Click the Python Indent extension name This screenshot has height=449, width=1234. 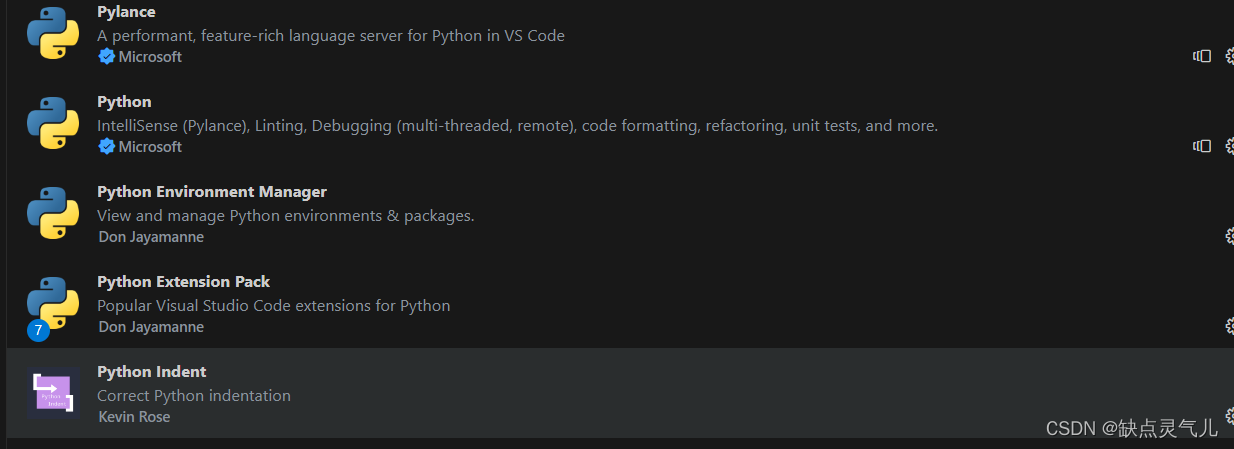pyautogui.click(x=151, y=372)
